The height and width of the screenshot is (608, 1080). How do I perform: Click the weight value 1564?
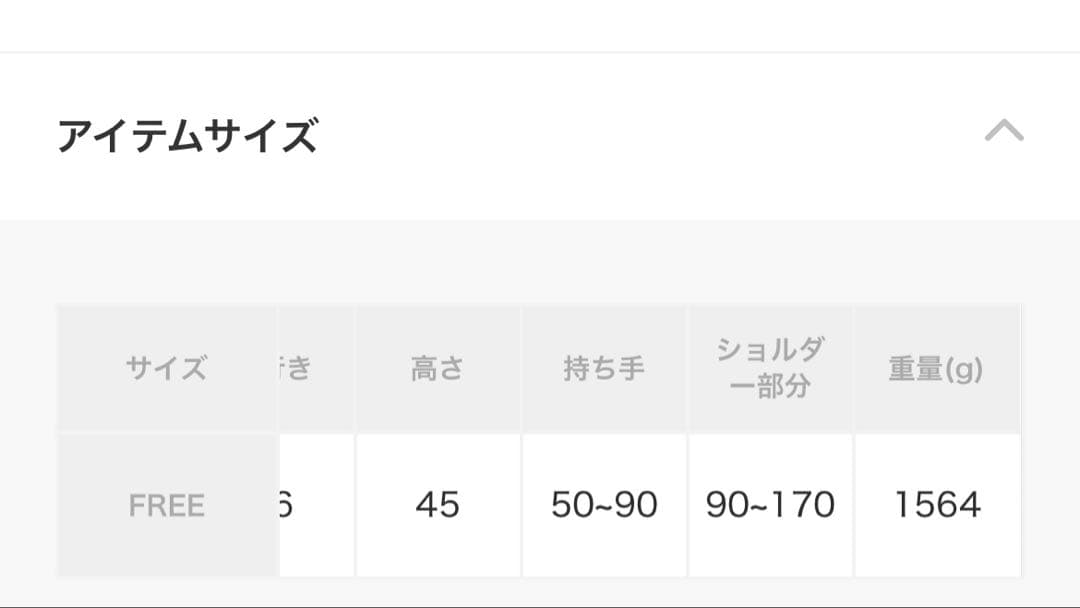(935, 507)
